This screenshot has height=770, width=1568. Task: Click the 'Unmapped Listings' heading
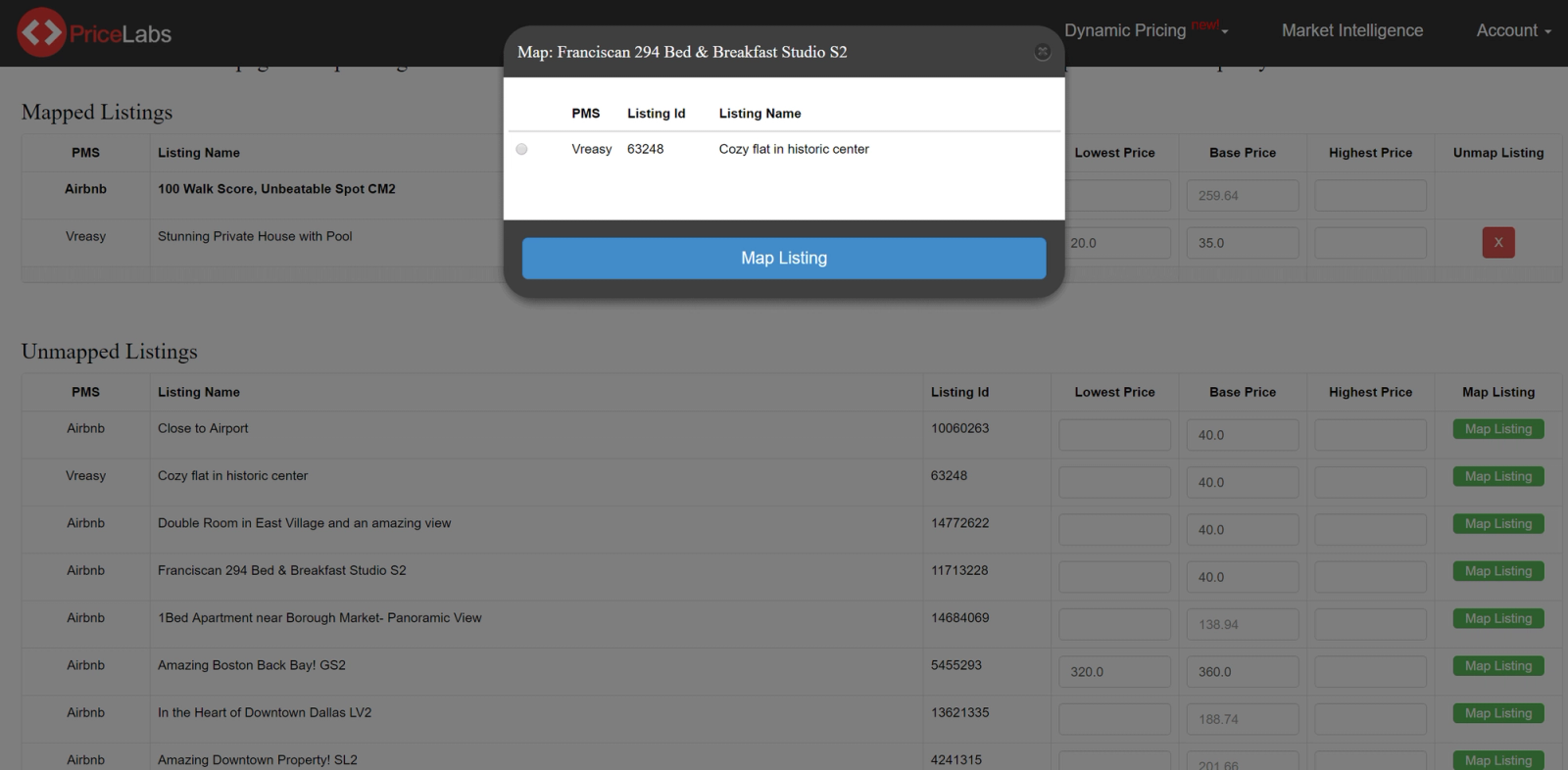click(x=110, y=351)
